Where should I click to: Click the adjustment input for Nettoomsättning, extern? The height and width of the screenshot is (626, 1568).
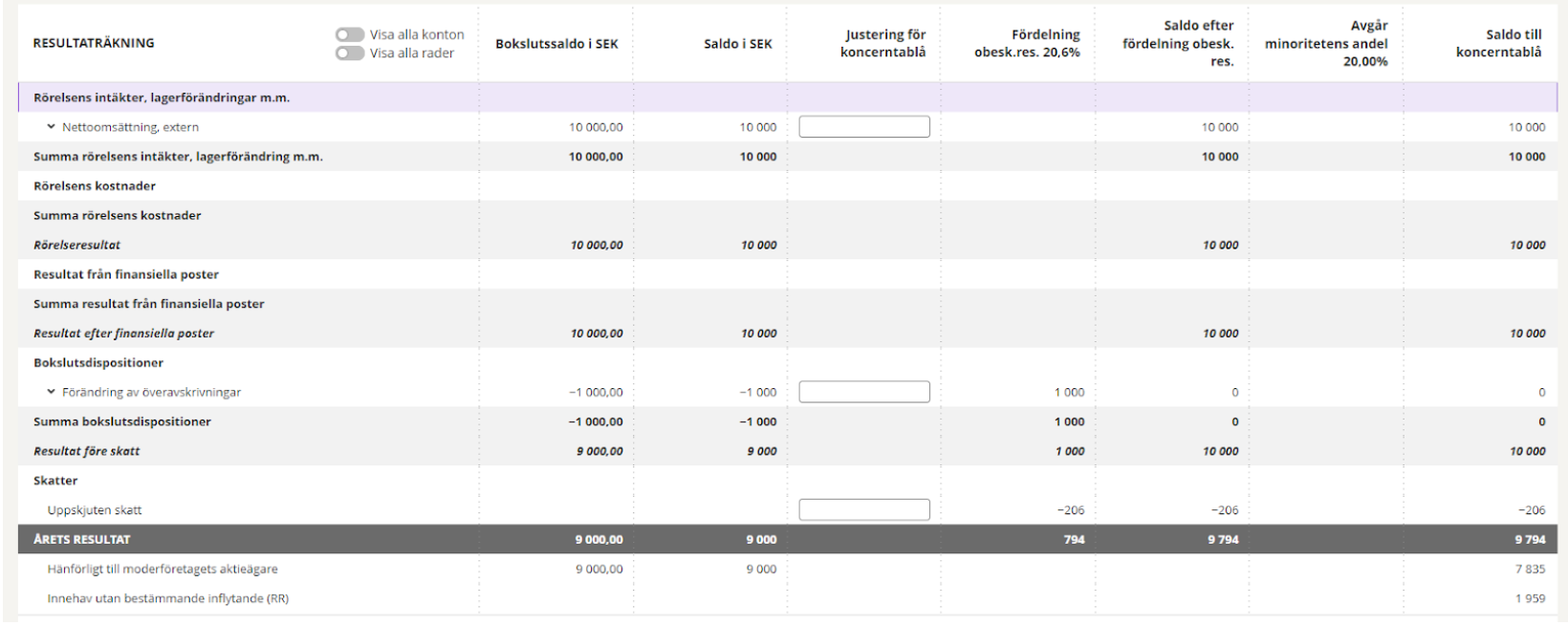(863, 127)
